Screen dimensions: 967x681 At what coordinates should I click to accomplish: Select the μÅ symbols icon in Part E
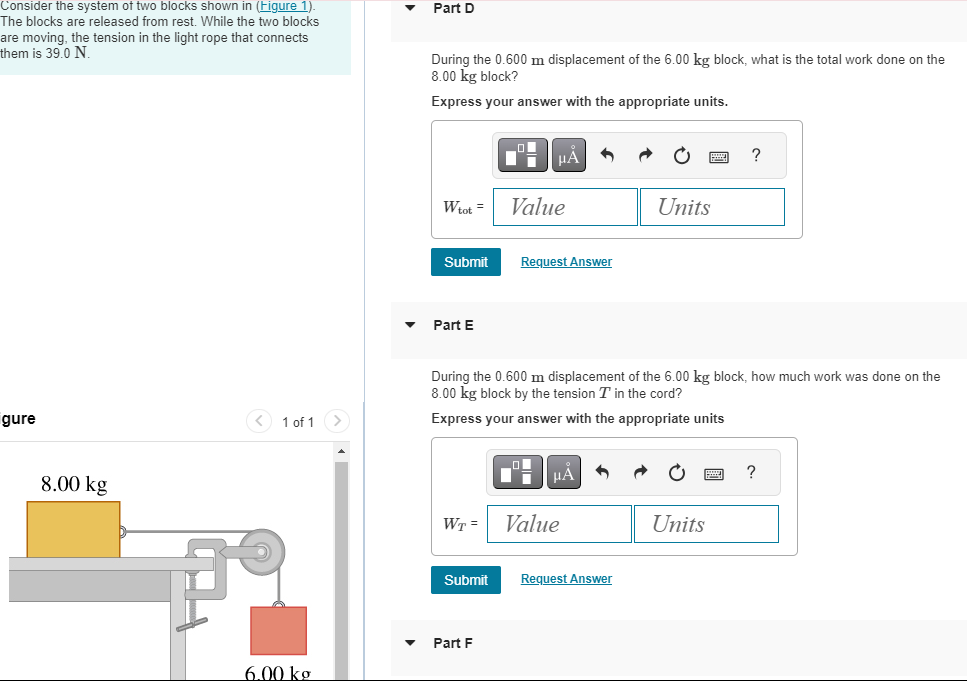[563, 472]
